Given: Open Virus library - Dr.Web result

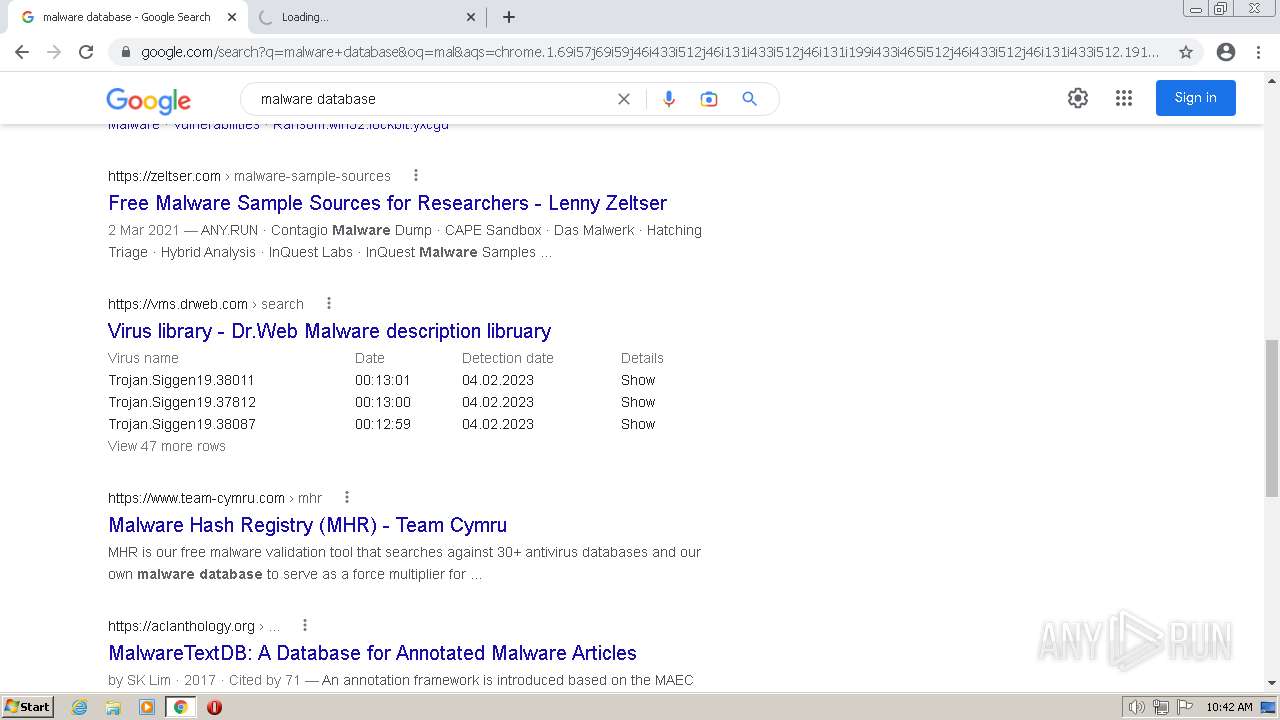Looking at the screenshot, I should tap(330, 331).
